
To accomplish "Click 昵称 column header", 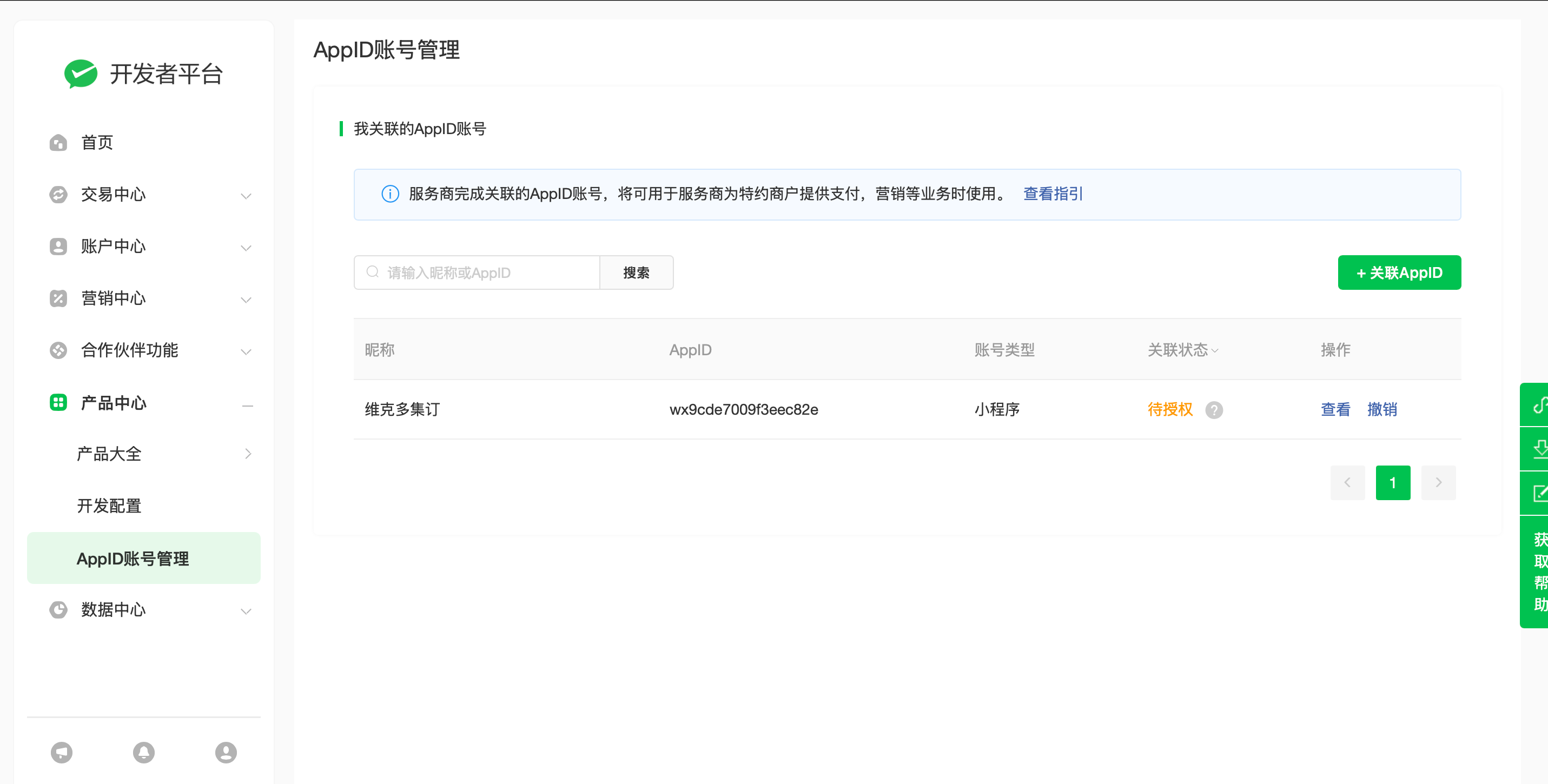I will point(380,350).
